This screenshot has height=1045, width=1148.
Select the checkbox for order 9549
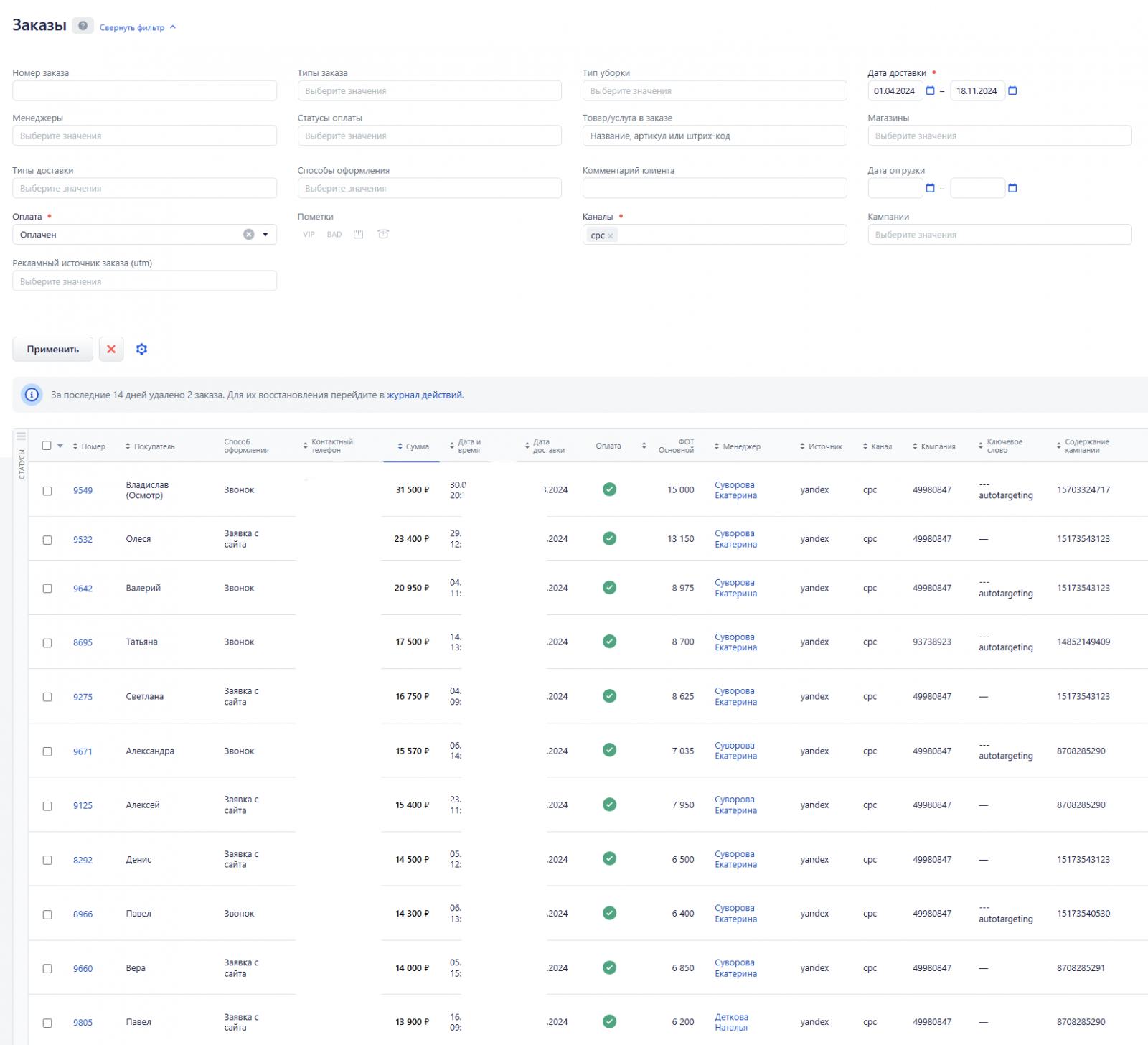[47, 491]
